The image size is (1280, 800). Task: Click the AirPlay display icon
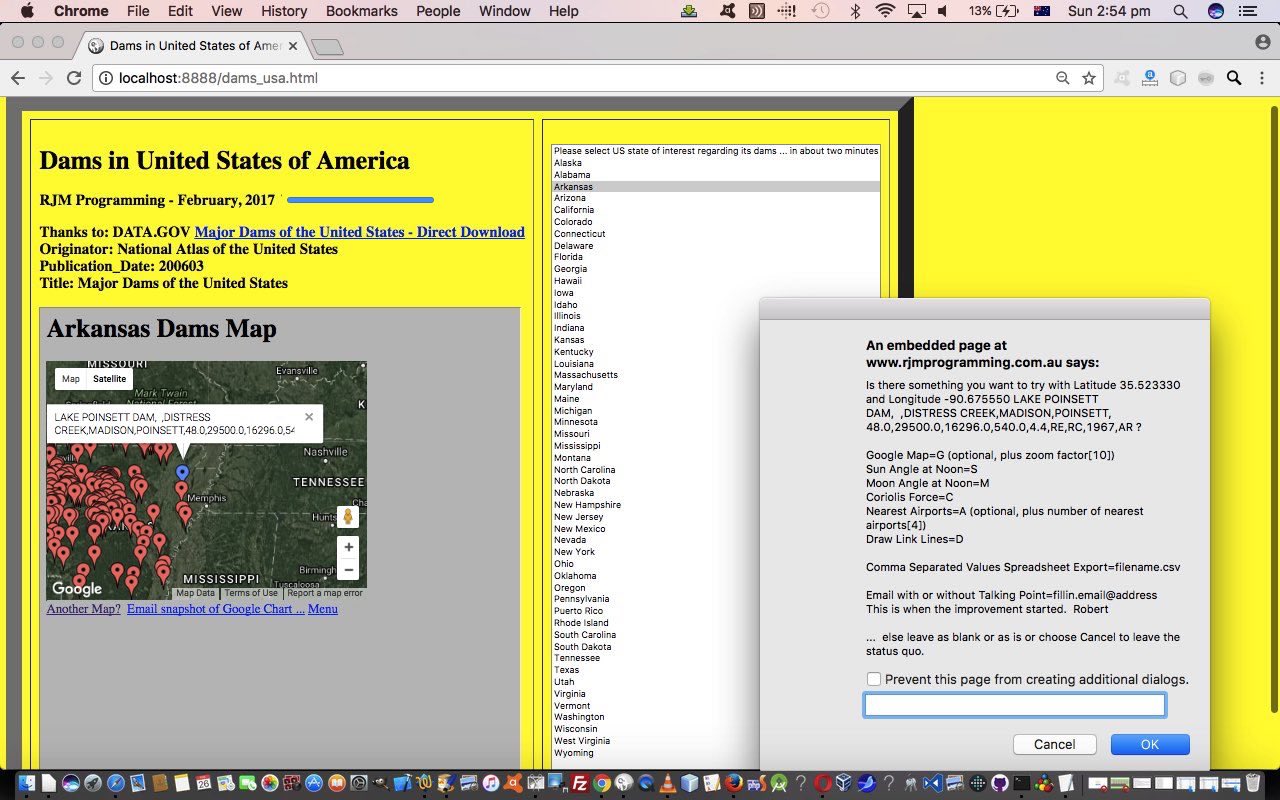(x=916, y=11)
